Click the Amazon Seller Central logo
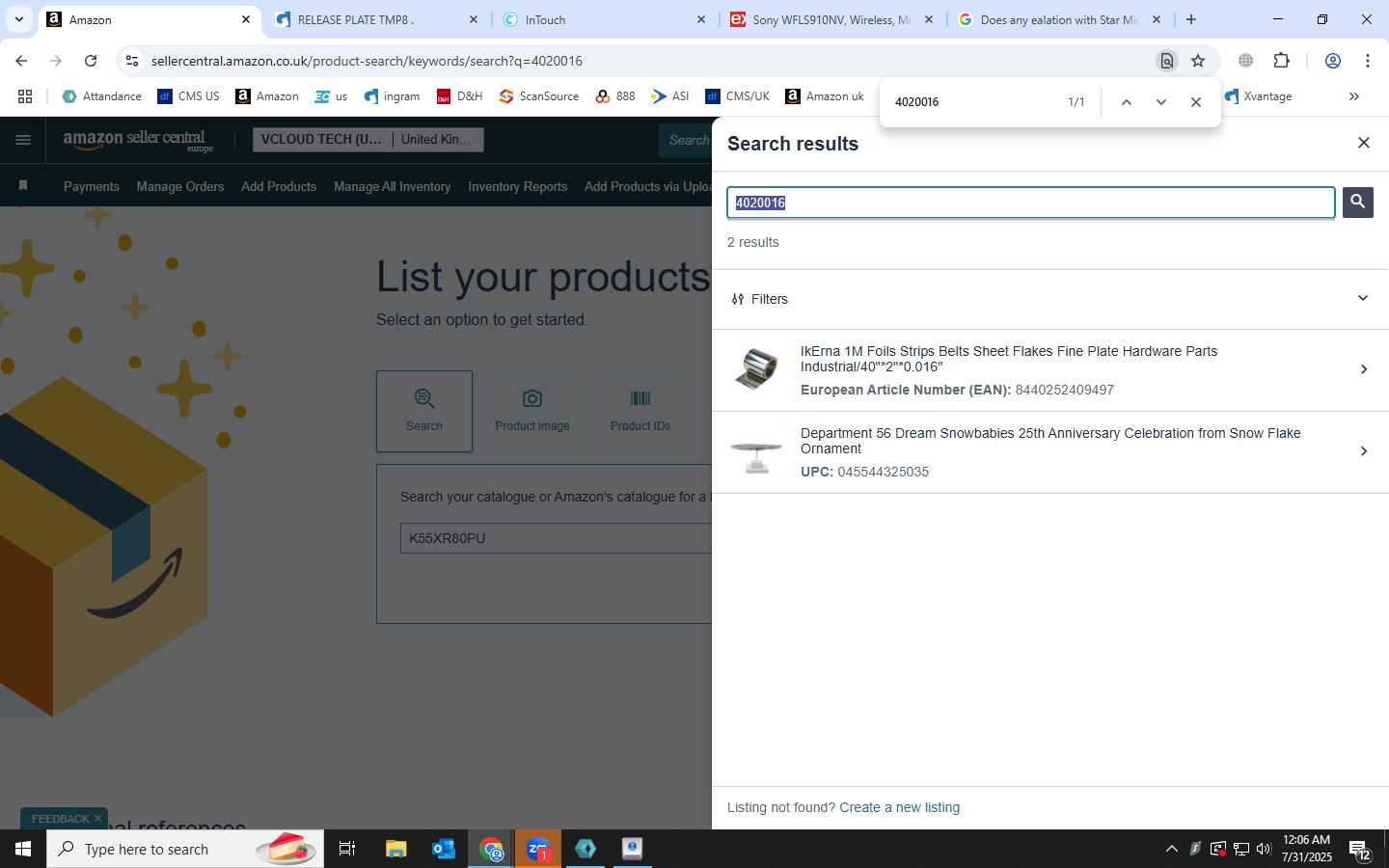 pos(137,141)
